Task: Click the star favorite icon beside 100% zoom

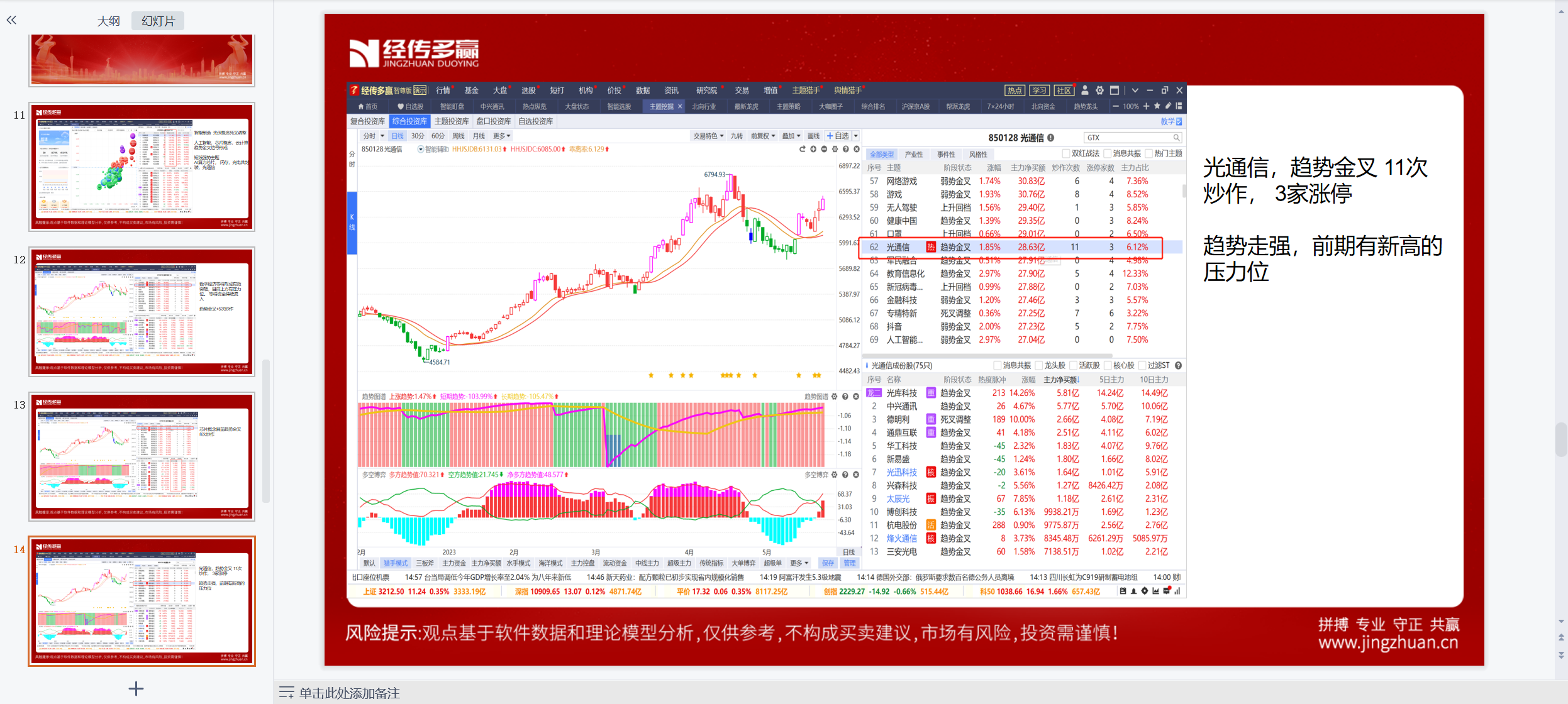Action: click(x=1157, y=106)
